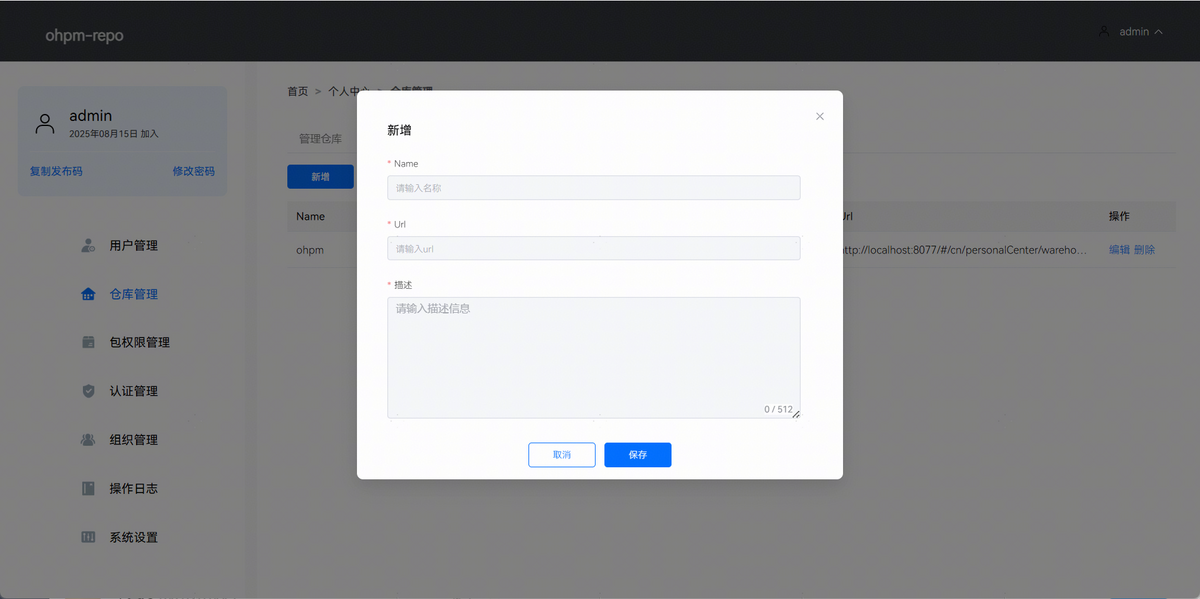
Task: Focus the Name input field
Action: point(593,188)
